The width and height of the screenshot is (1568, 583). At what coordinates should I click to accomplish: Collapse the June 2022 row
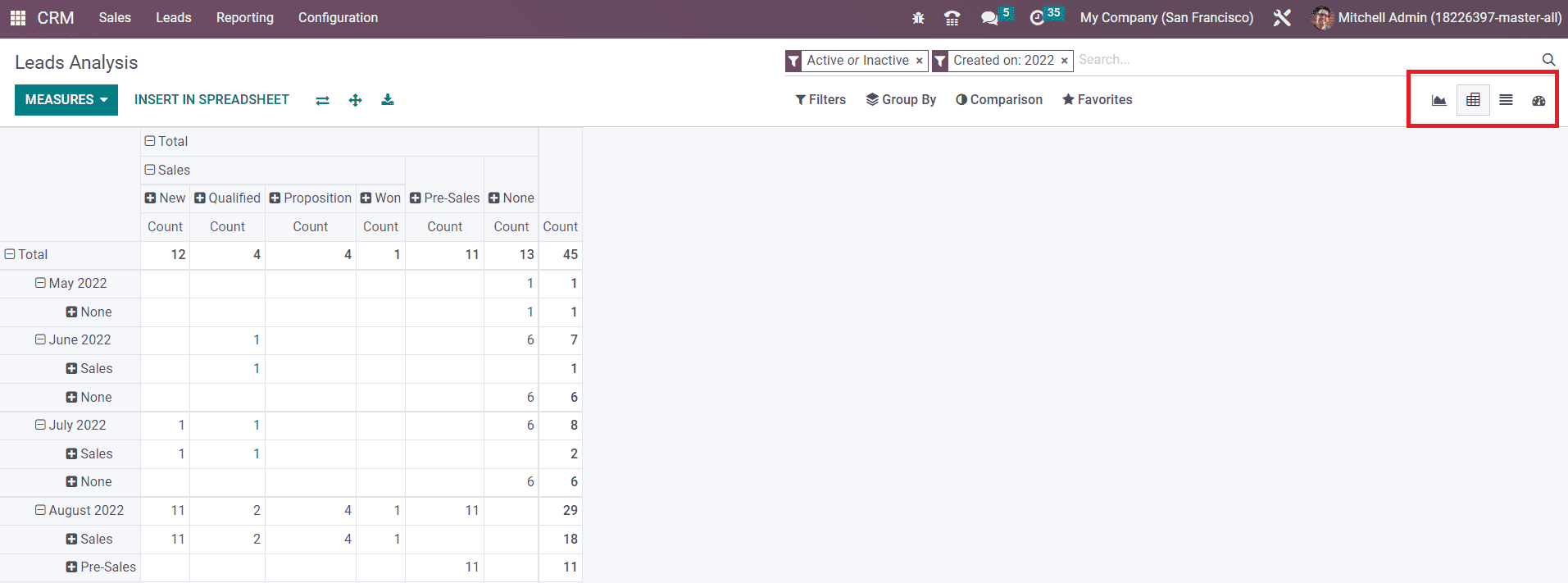point(72,339)
